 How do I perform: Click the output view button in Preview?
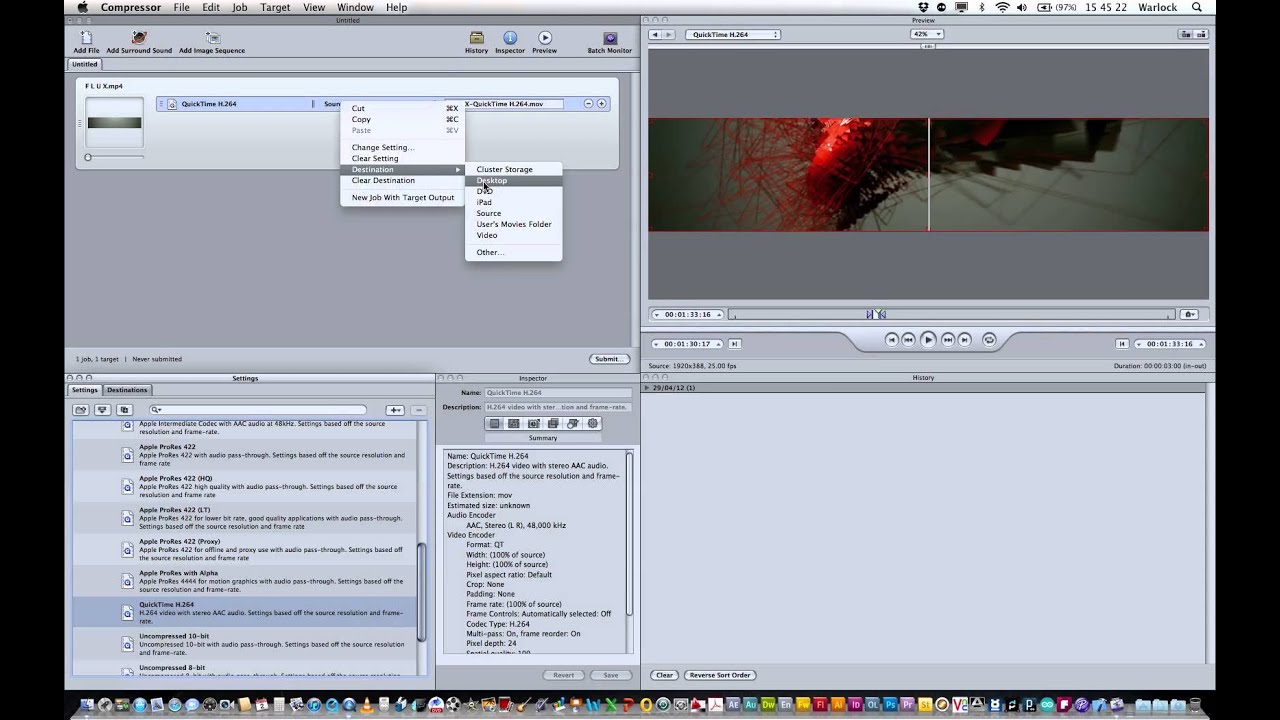click(x=1201, y=34)
